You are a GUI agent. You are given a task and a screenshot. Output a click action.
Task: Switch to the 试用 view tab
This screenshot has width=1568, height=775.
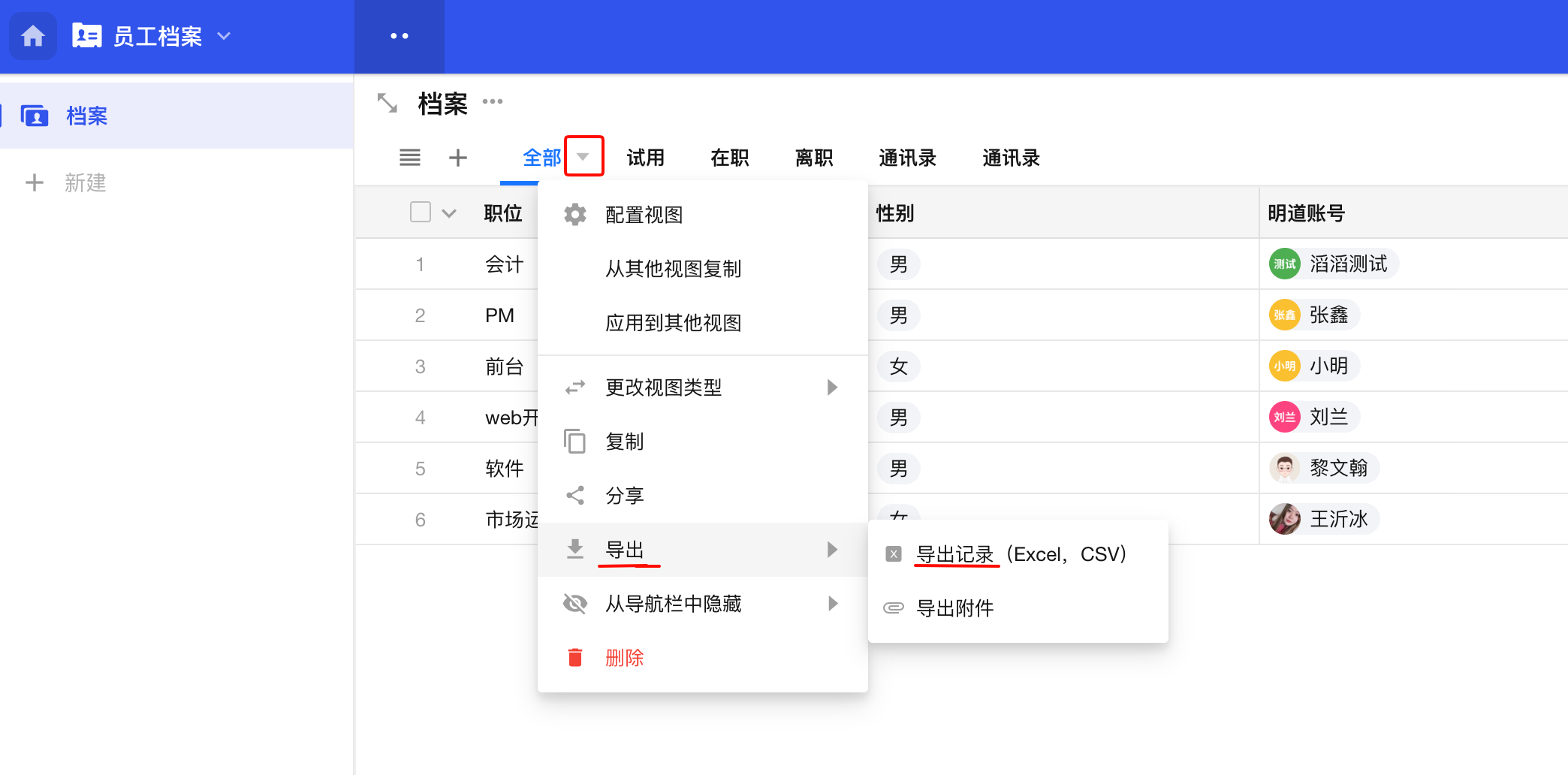(646, 158)
